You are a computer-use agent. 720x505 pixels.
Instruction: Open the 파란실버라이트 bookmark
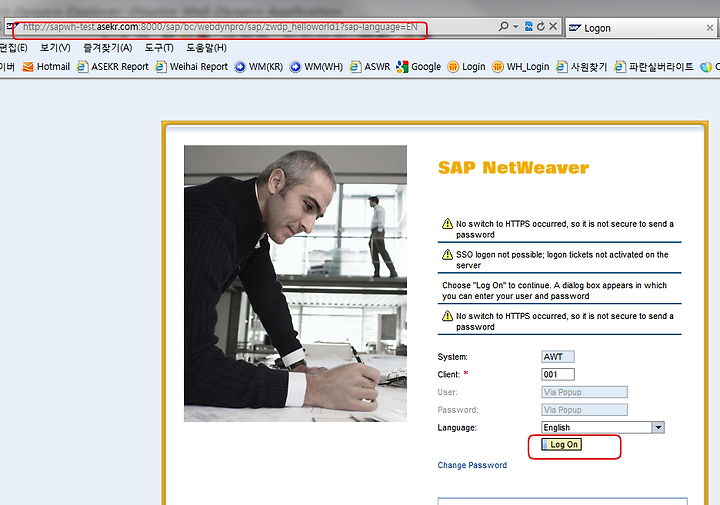(x=654, y=67)
